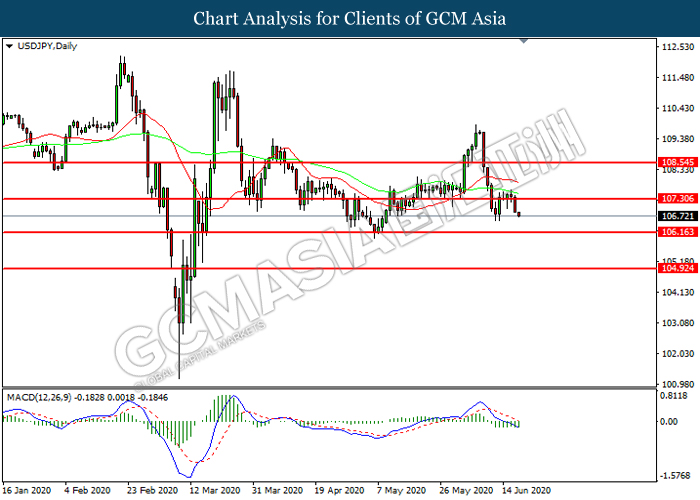The width and height of the screenshot is (700, 500).
Task: Click the 104.130 price axis value
Action: (678, 292)
